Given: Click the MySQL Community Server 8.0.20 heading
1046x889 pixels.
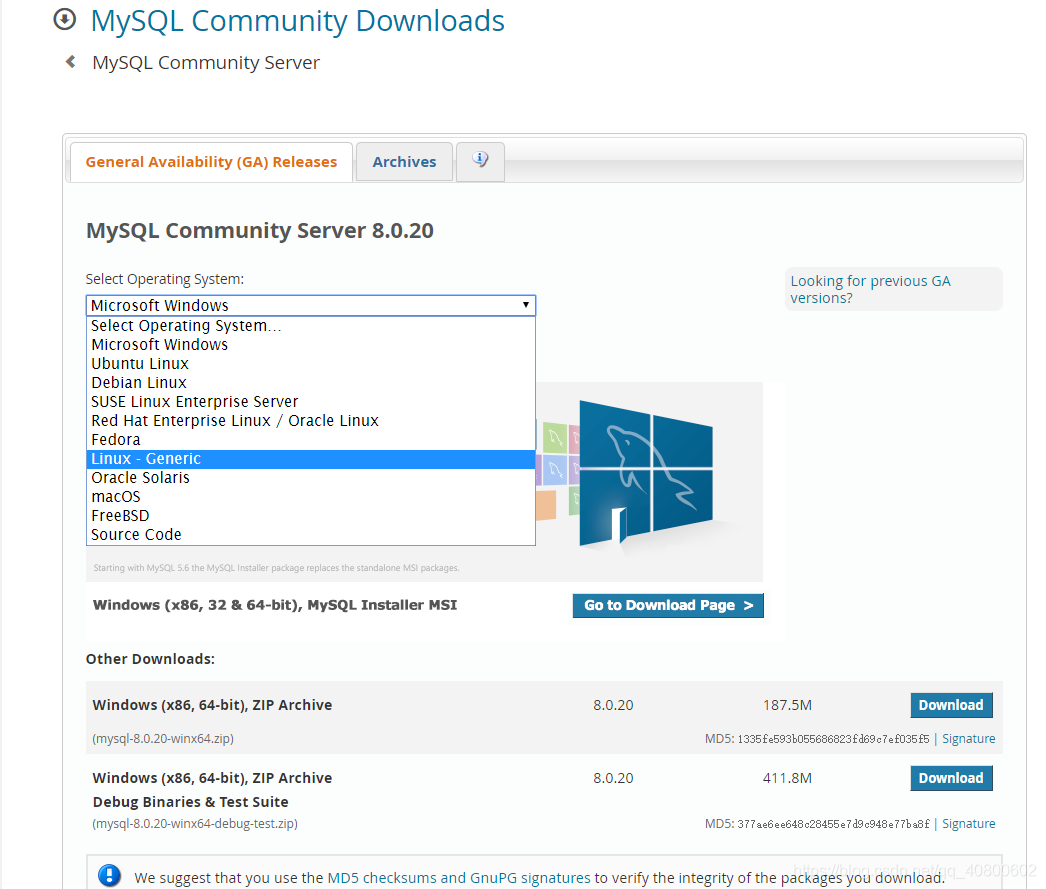Looking at the screenshot, I should (x=259, y=231).
